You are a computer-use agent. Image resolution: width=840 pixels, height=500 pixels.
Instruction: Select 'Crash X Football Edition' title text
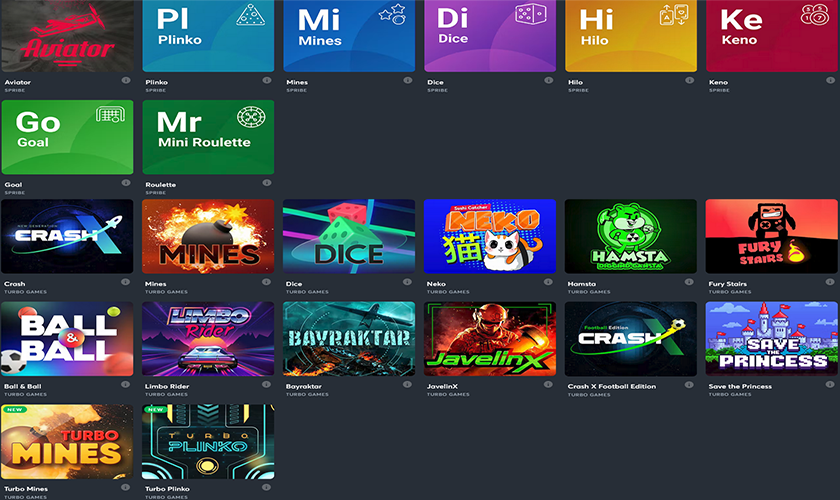612,386
